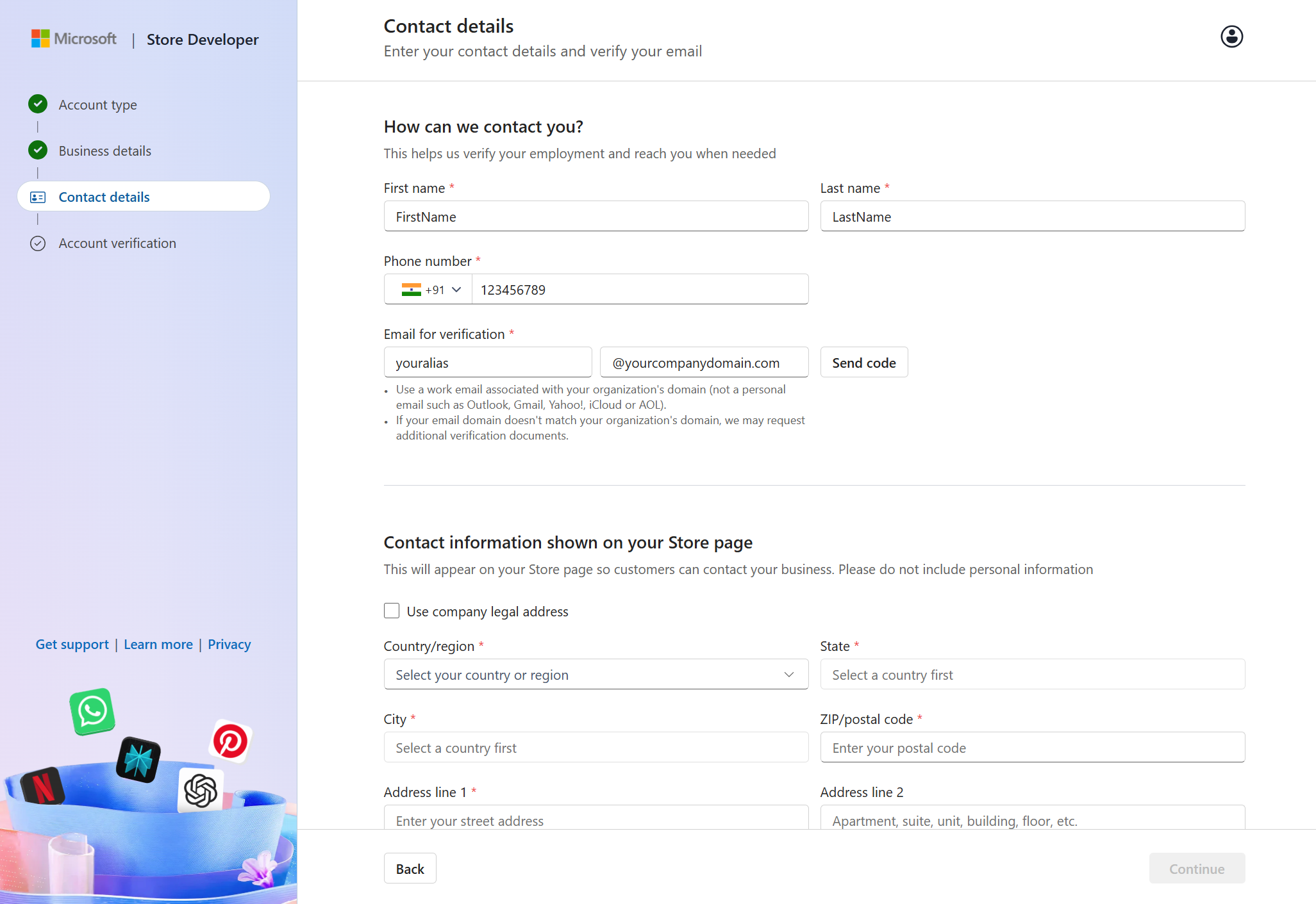Click the Account verification circle icon
Viewport: 1316px width, 904px height.
38,243
